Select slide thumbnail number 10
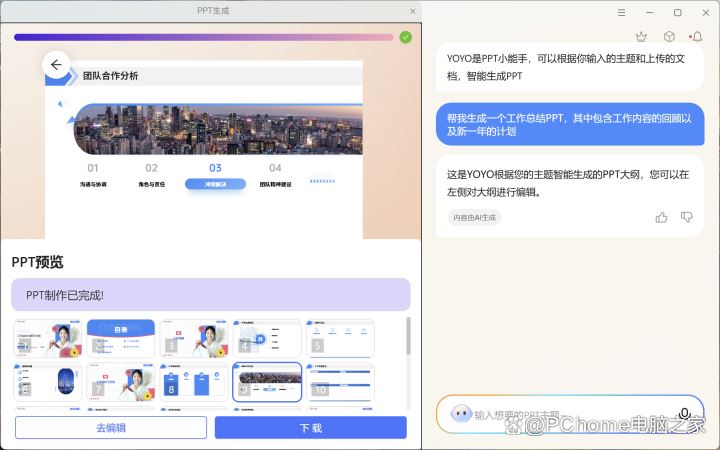The width and height of the screenshot is (720, 450). 340,381
